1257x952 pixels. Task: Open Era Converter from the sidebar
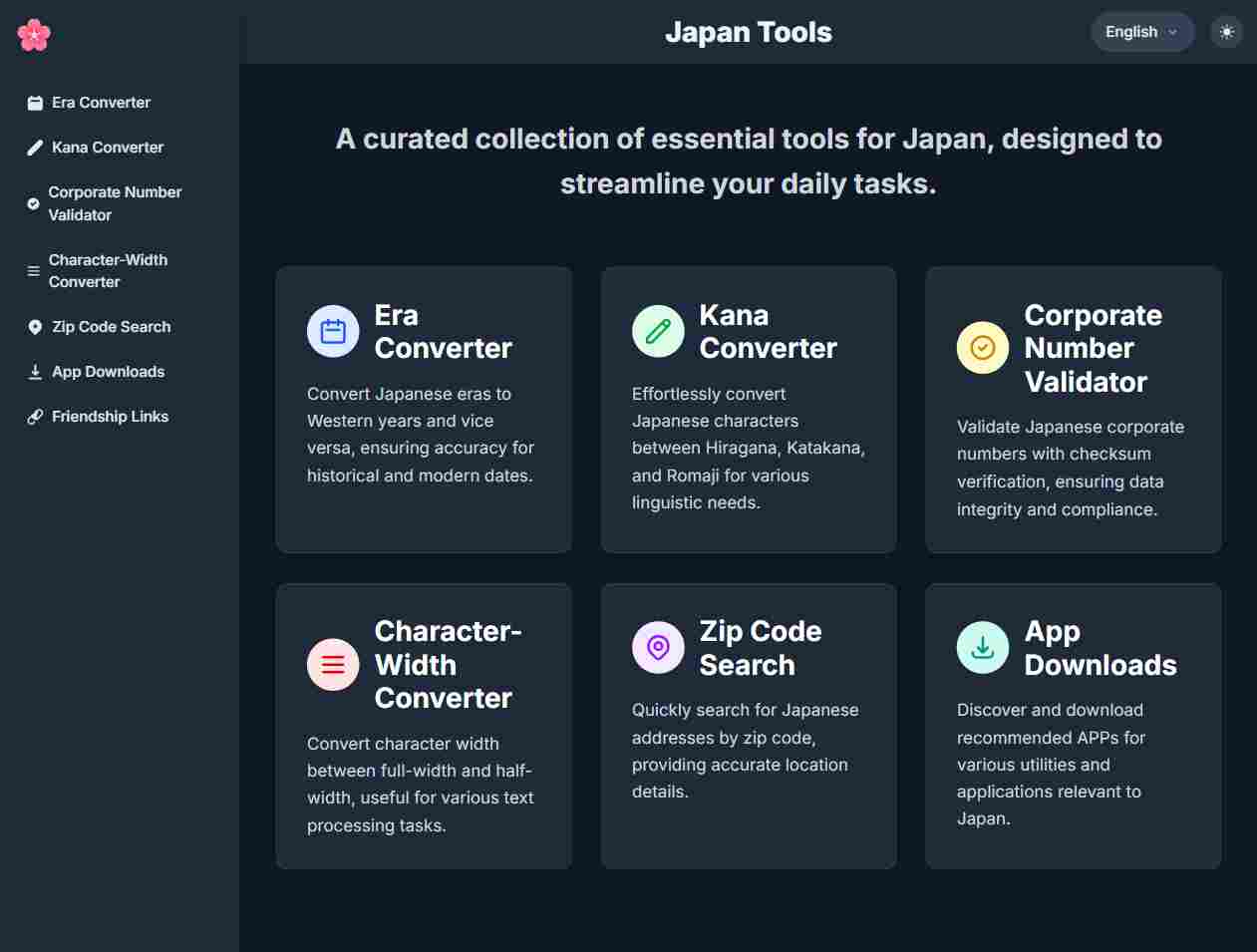pyautogui.click(x=101, y=103)
